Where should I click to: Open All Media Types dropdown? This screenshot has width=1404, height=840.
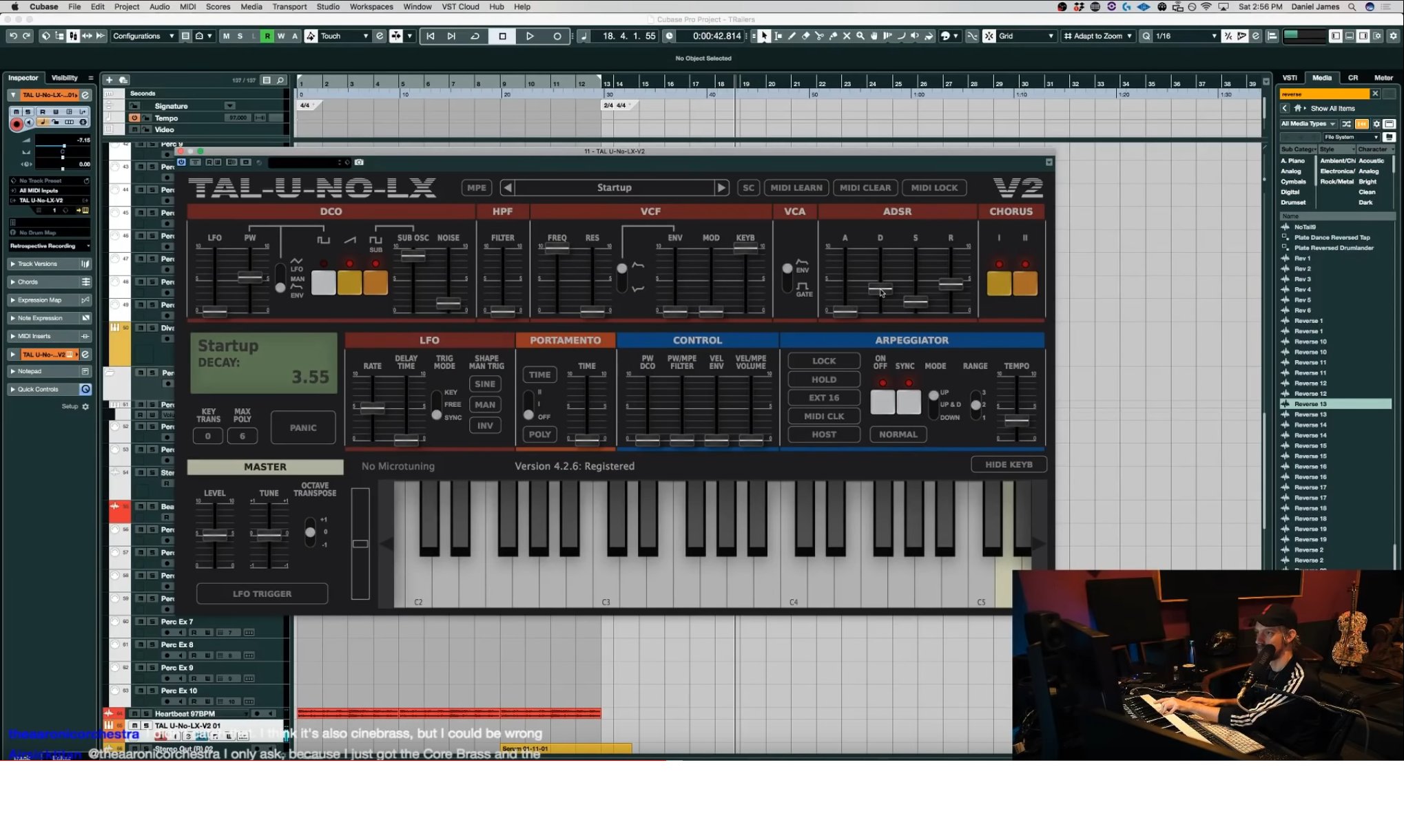1308,124
